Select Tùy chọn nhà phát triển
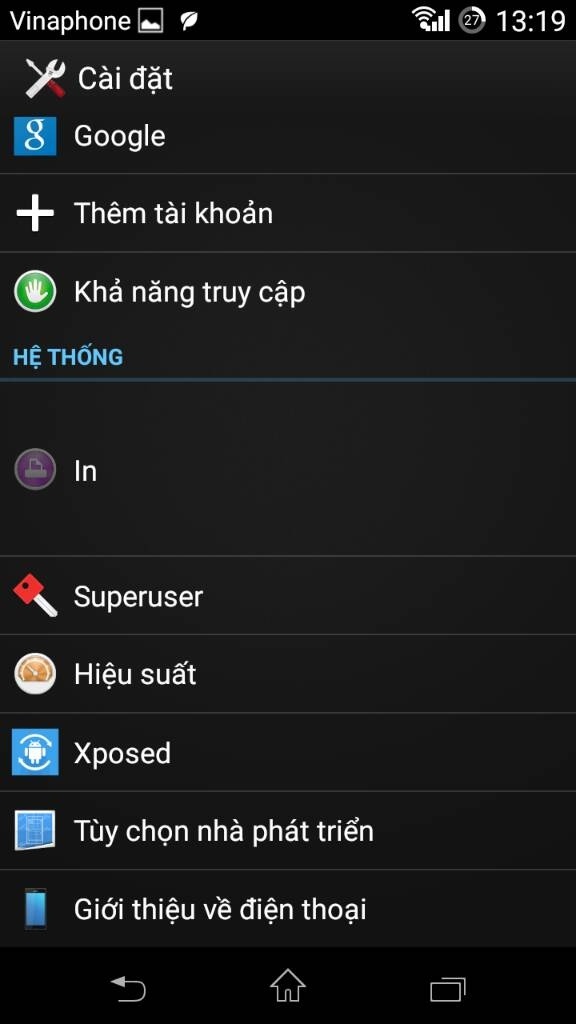 (288, 831)
